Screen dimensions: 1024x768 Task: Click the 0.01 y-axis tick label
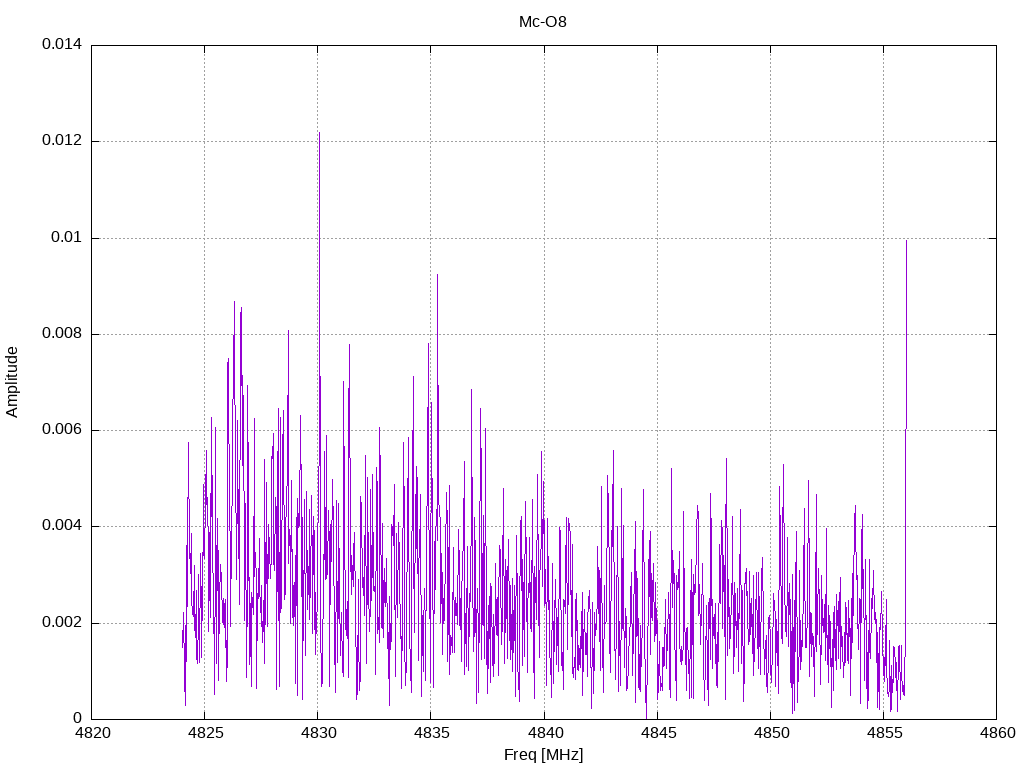tap(67, 237)
